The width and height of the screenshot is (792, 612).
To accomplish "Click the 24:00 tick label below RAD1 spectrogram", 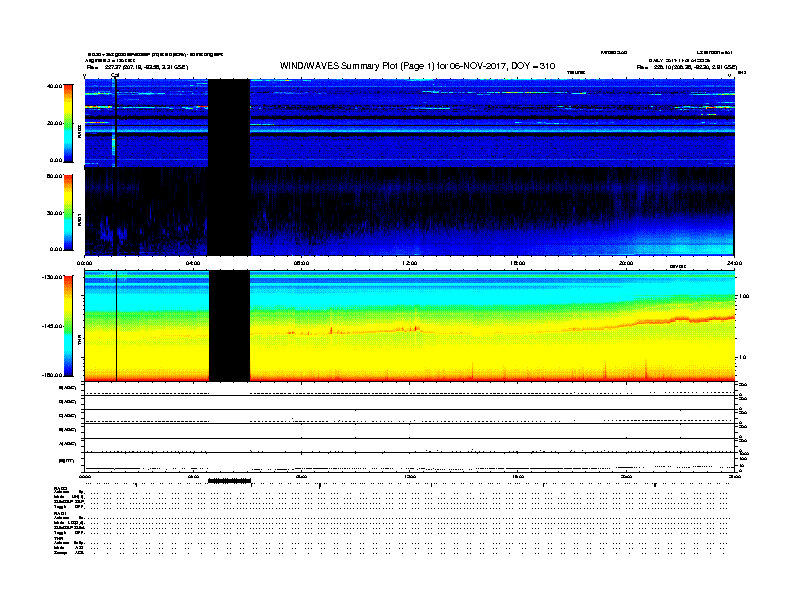I will tap(734, 263).
